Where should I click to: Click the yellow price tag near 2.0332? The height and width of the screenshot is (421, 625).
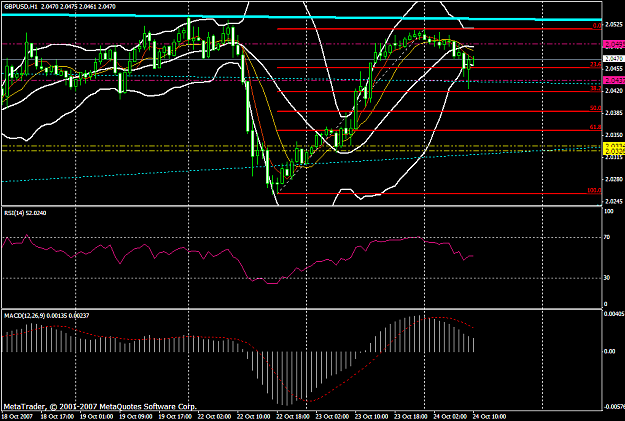click(614, 146)
